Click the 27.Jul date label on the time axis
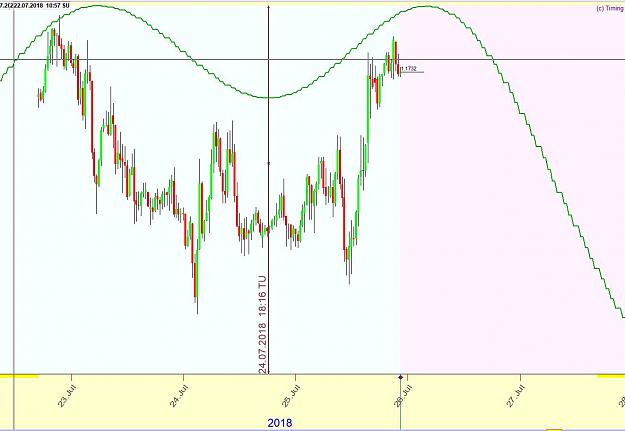 (x=516, y=396)
